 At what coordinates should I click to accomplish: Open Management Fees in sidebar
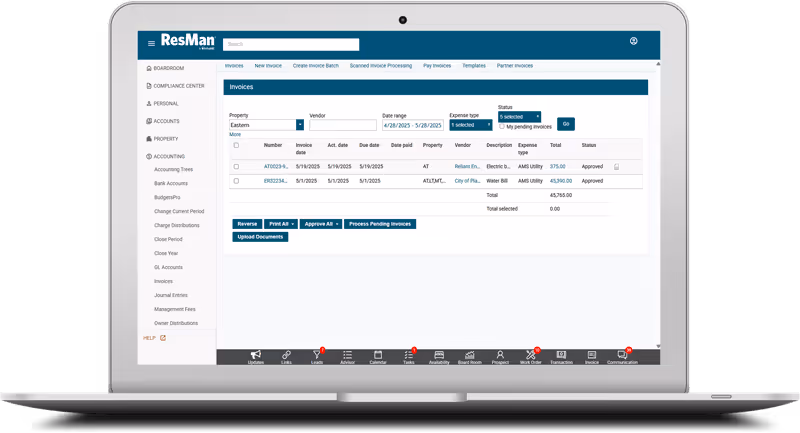(x=175, y=310)
